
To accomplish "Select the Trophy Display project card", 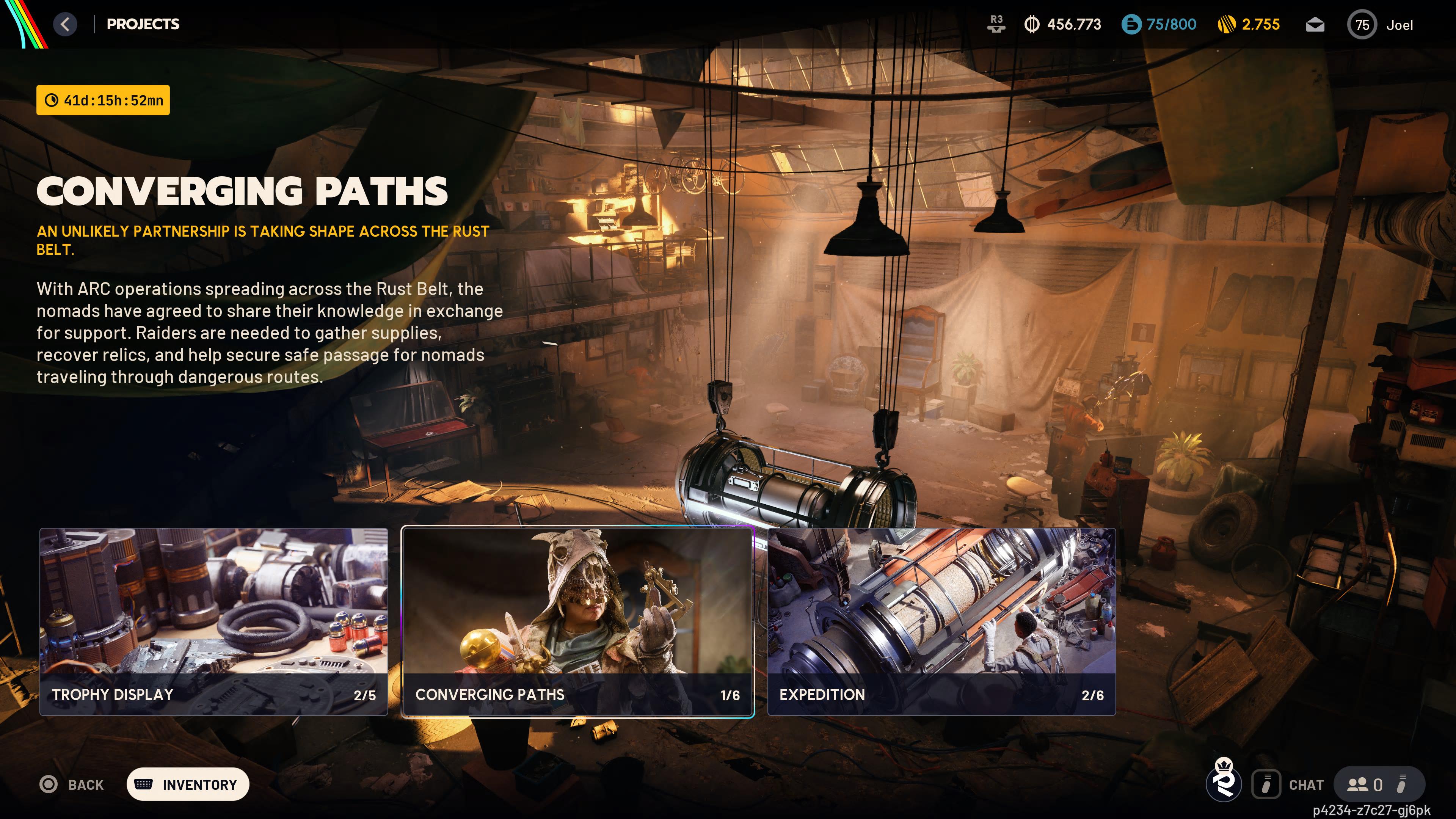I will point(213,622).
